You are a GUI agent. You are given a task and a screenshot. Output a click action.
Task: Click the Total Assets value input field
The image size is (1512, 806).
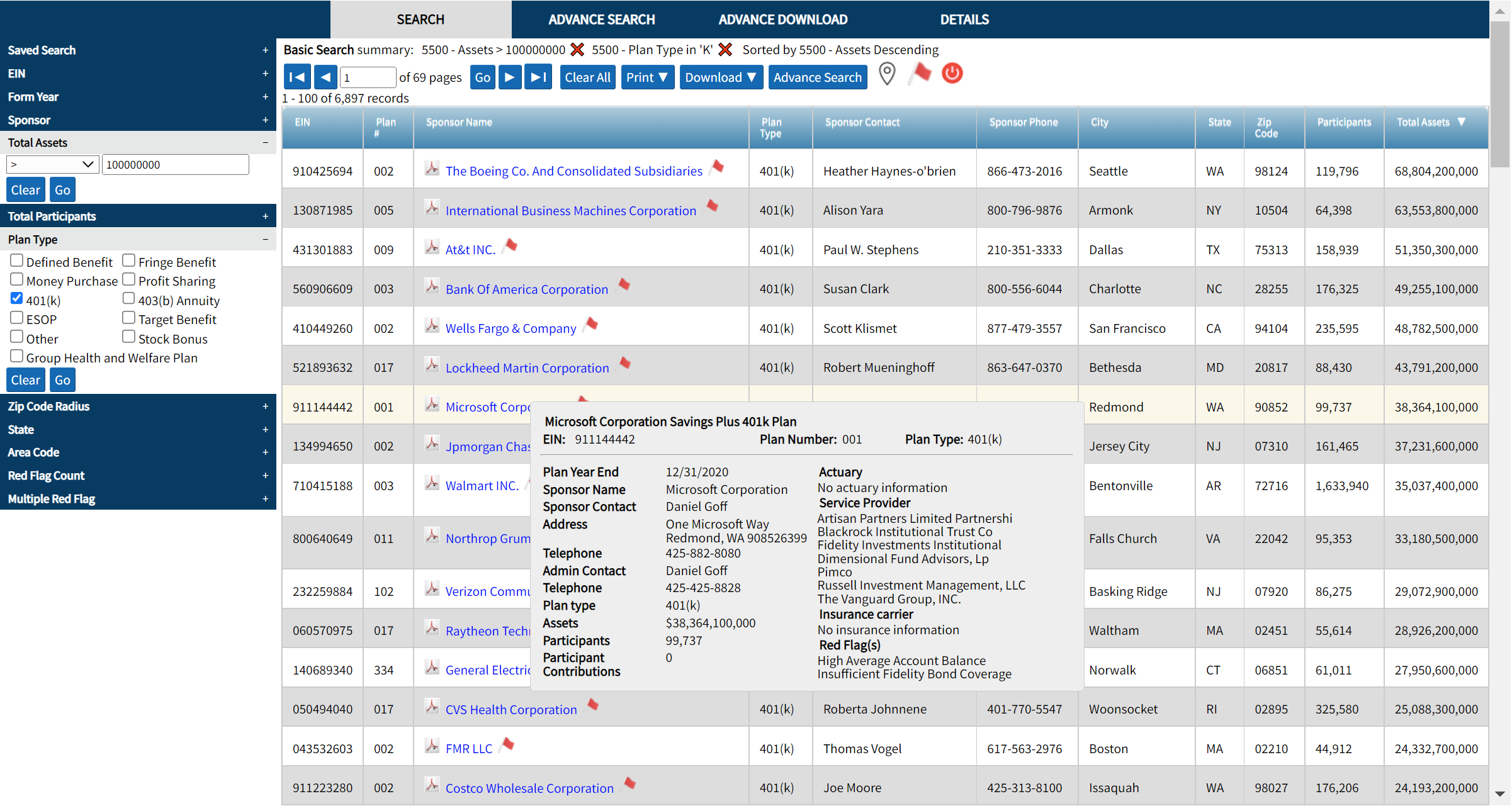pyautogui.click(x=176, y=165)
